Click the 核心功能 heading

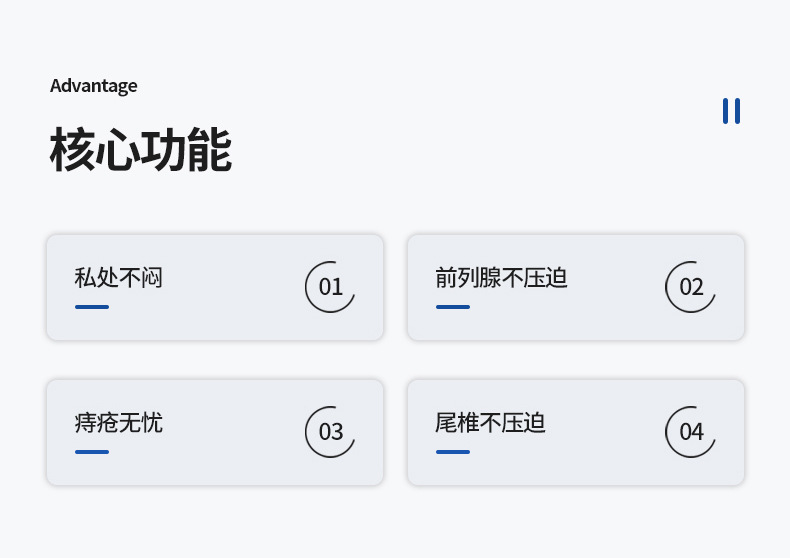click(140, 150)
